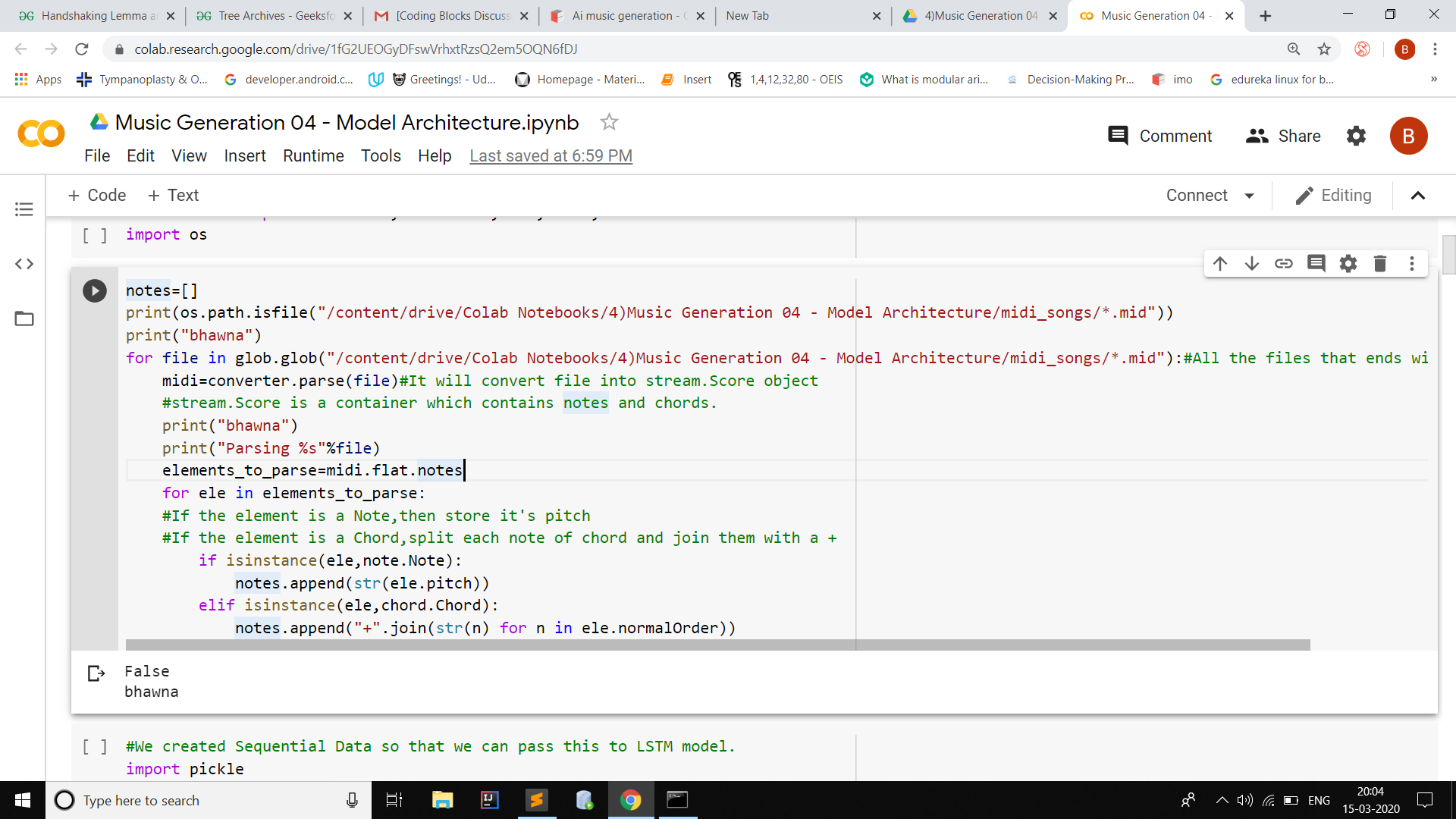Open the code snippets sidebar icon

[24, 264]
